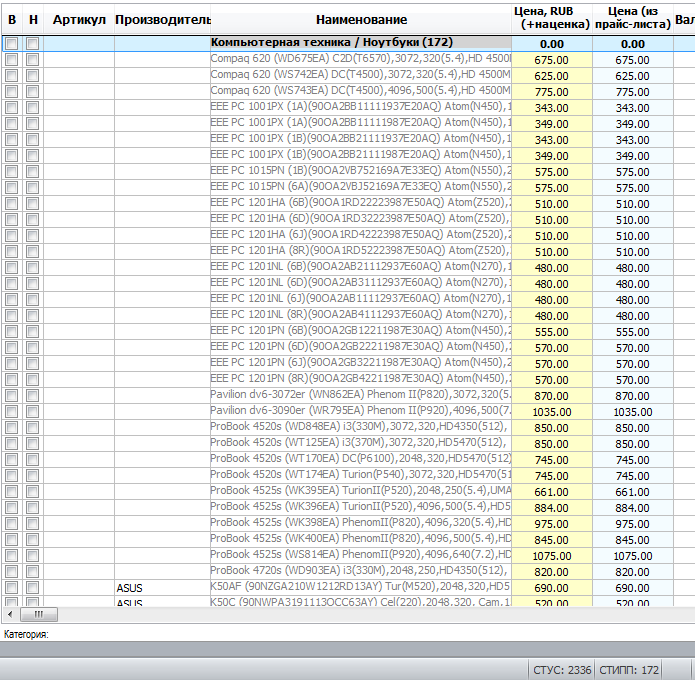Viewport: 695px width, 680px height.
Task: Click the 775.00 price-list price cell
Action: (x=633, y=92)
